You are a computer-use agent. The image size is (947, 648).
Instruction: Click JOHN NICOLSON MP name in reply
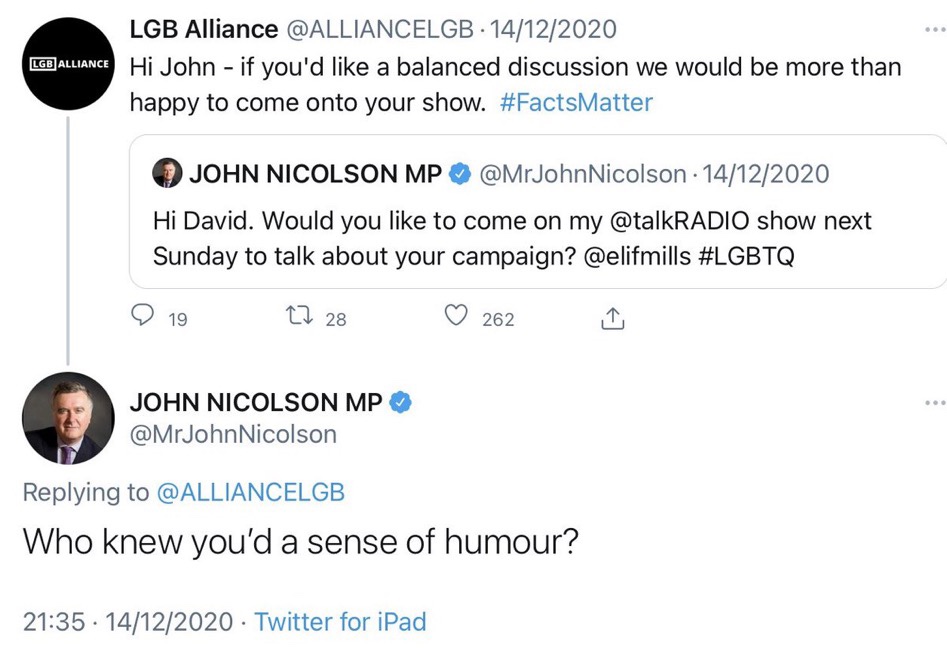tap(256, 402)
